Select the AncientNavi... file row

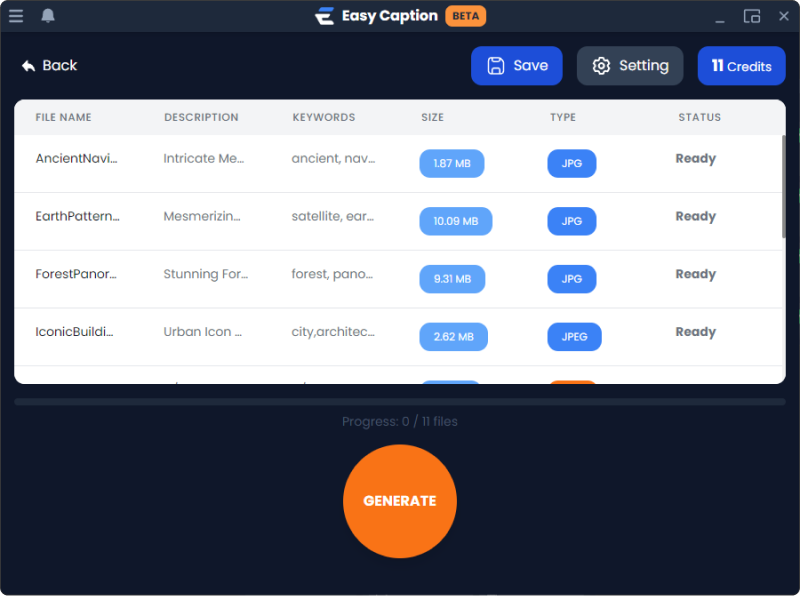pyautogui.click(x=398, y=164)
